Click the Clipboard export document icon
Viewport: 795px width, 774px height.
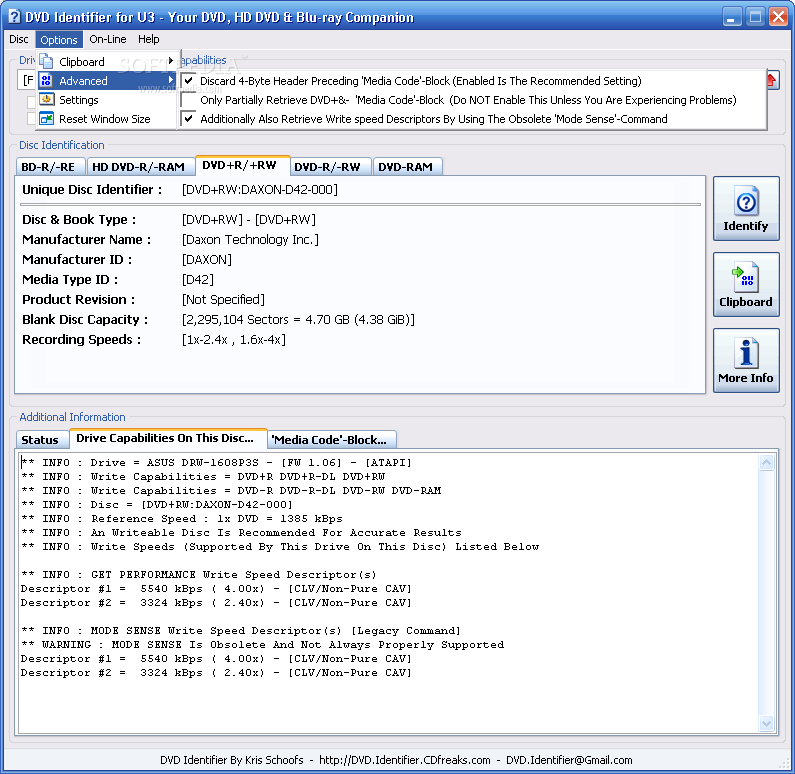(745, 277)
